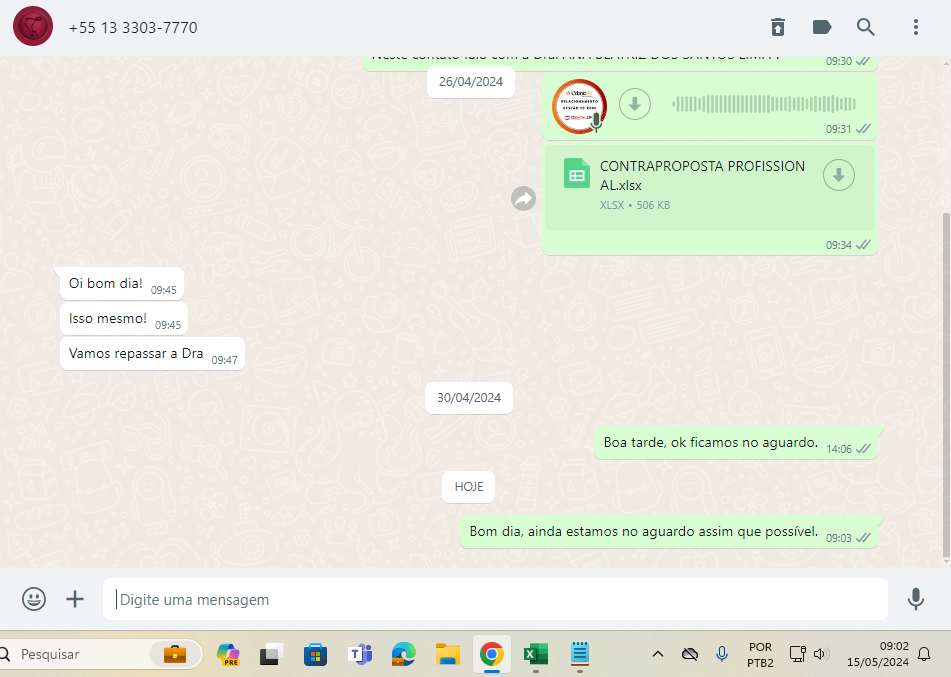The height and width of the screenshot is (677, 951).
Task: Open notifications bell icon
Action: click(924, 653)
